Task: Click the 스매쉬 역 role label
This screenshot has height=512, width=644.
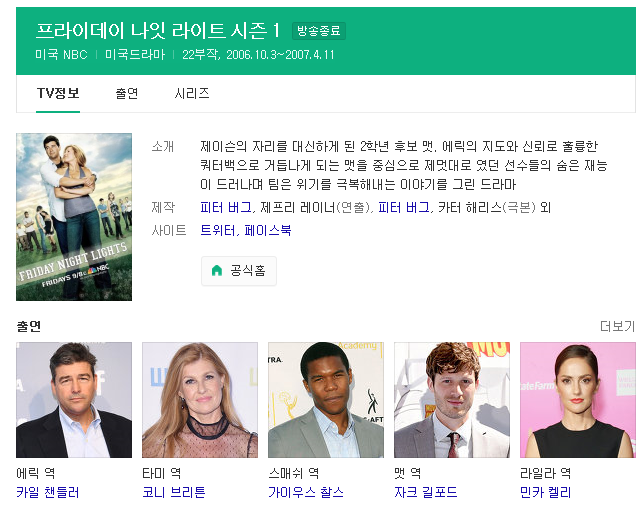Action: [x=294, y=473]
